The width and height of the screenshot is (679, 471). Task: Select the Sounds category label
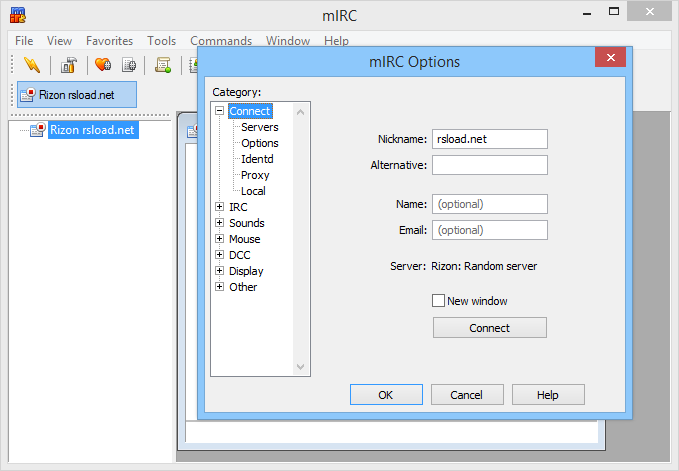coord(246,223)
